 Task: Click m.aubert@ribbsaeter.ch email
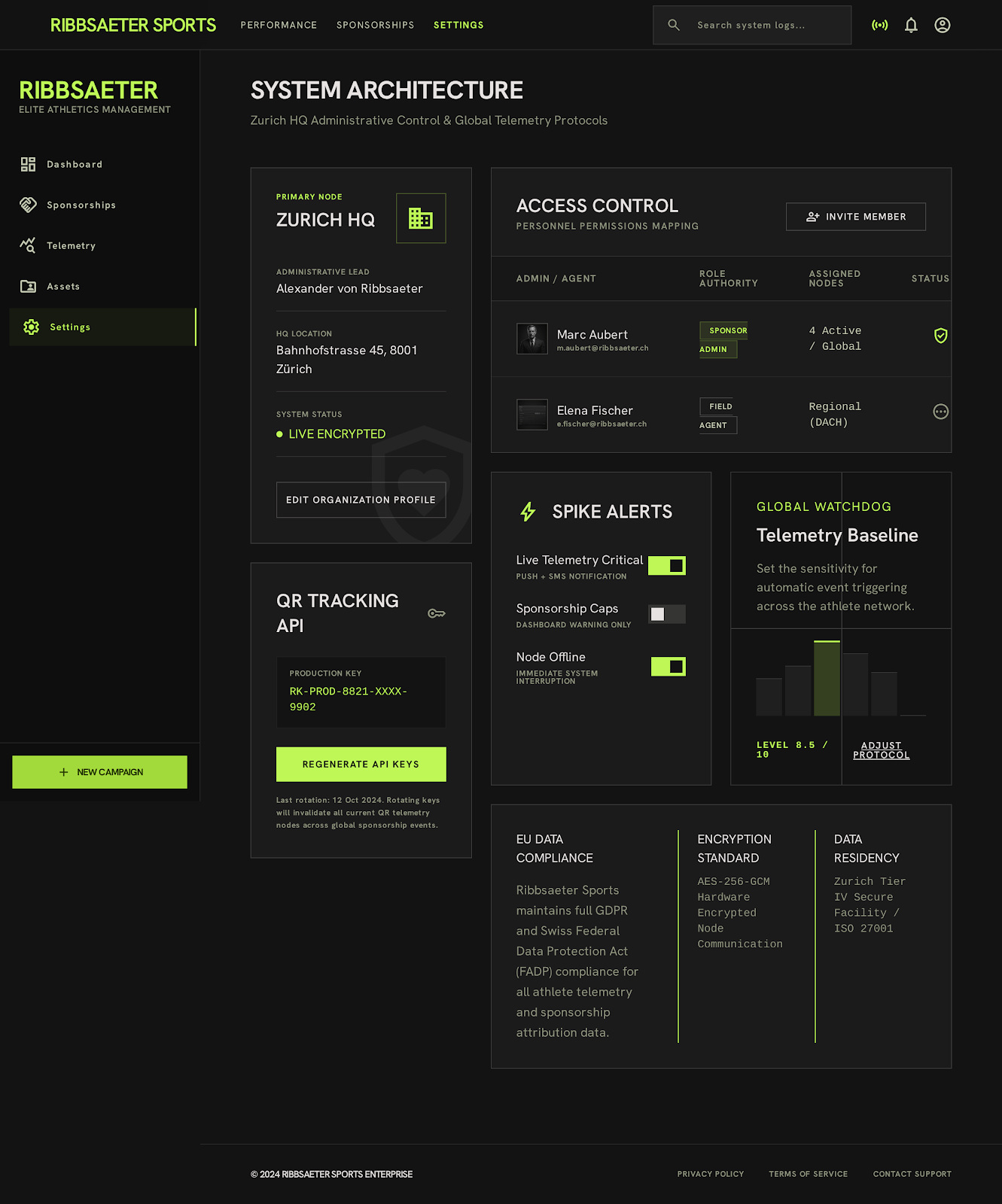(603, 348)
